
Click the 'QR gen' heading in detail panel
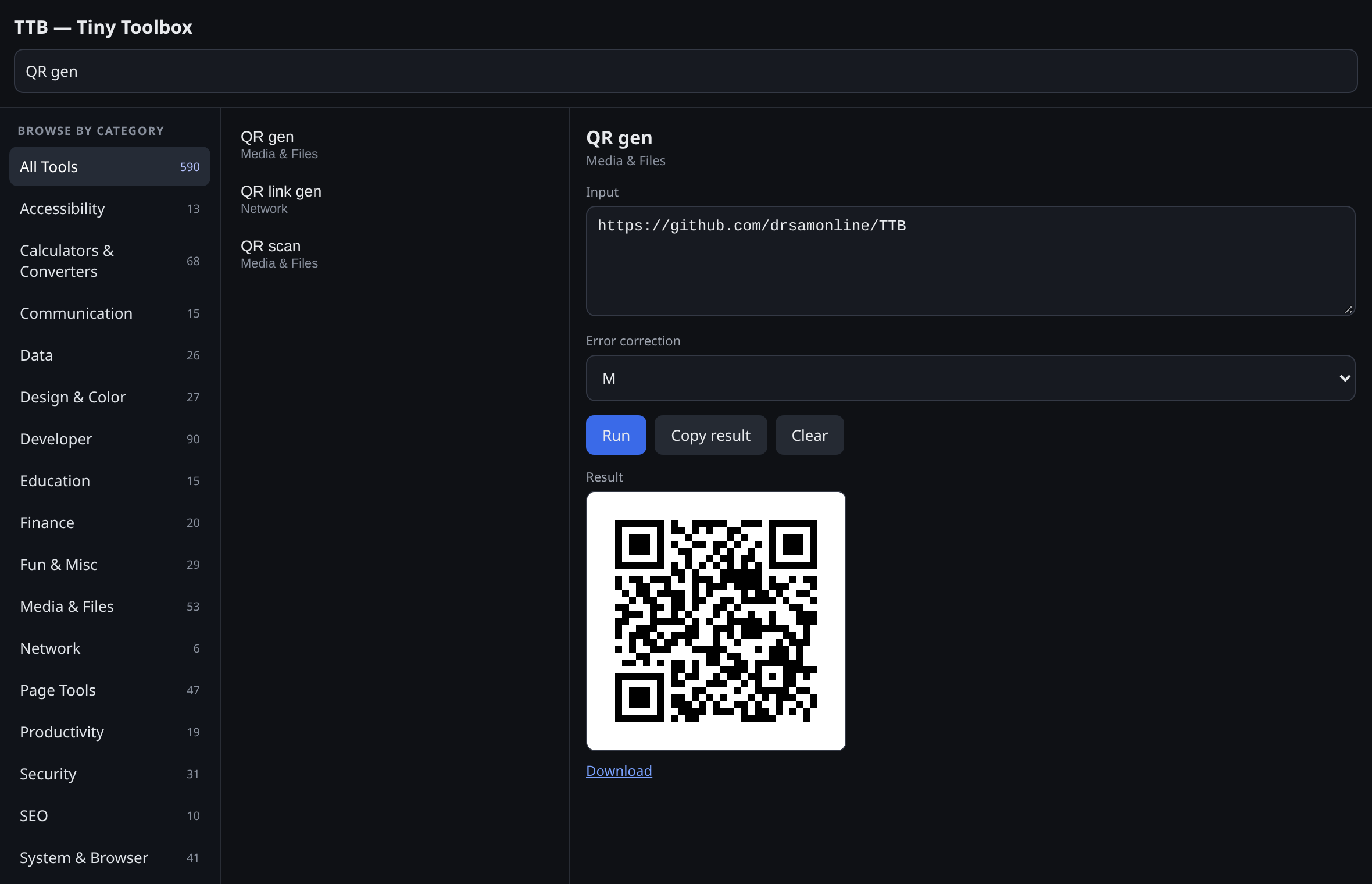(619, 138)
